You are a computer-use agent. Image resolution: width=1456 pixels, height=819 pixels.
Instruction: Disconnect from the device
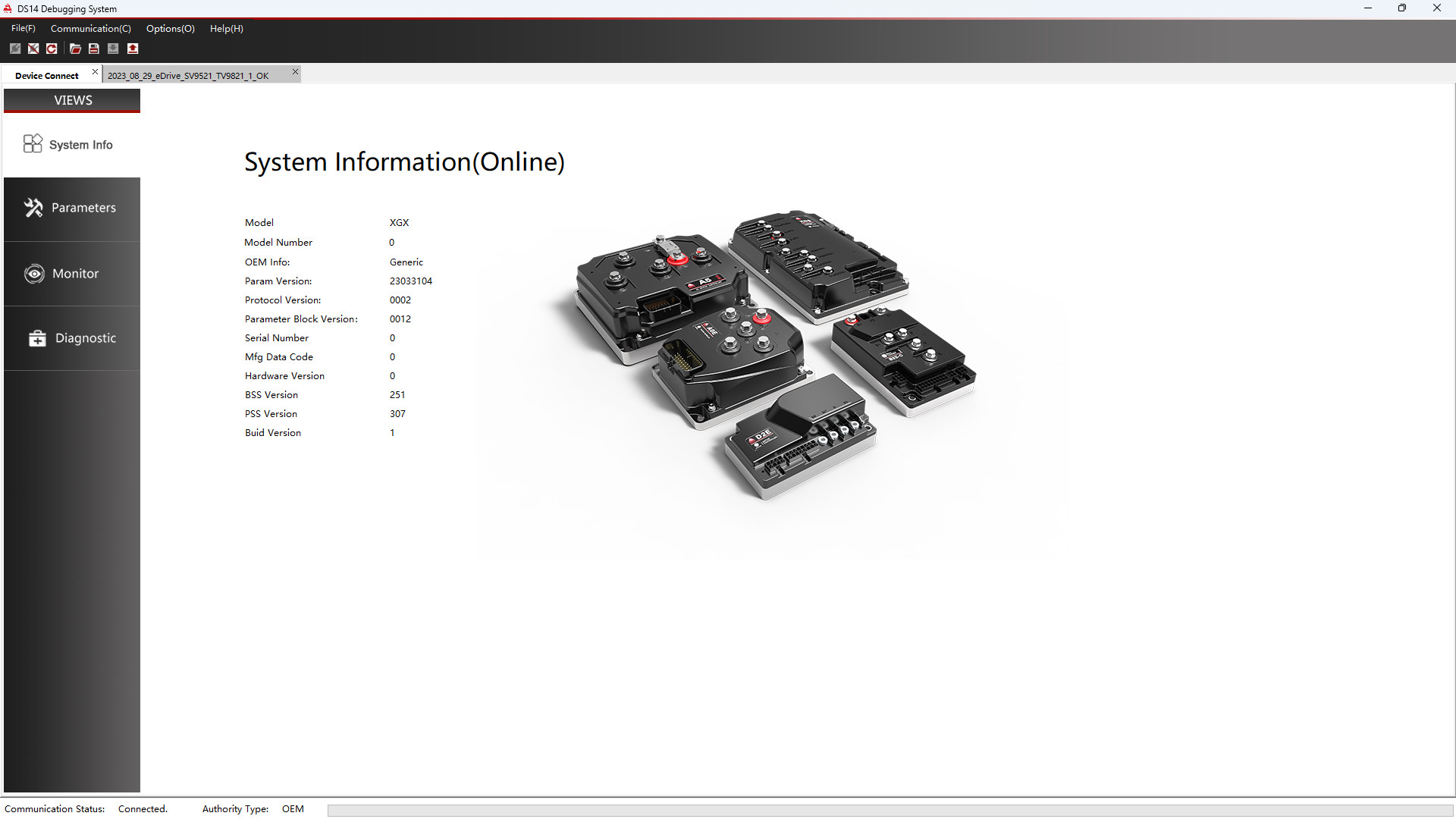pos(33,49)
